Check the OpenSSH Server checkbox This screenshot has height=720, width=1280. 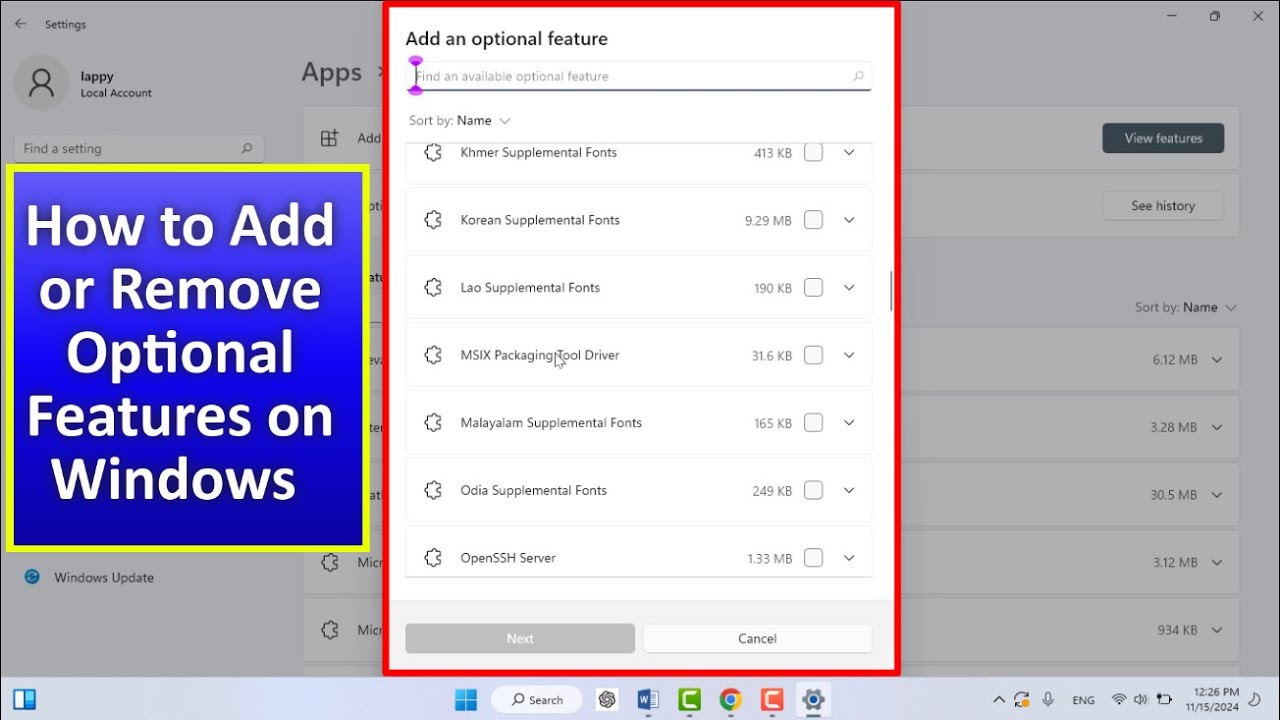click(x=814, y=558)
